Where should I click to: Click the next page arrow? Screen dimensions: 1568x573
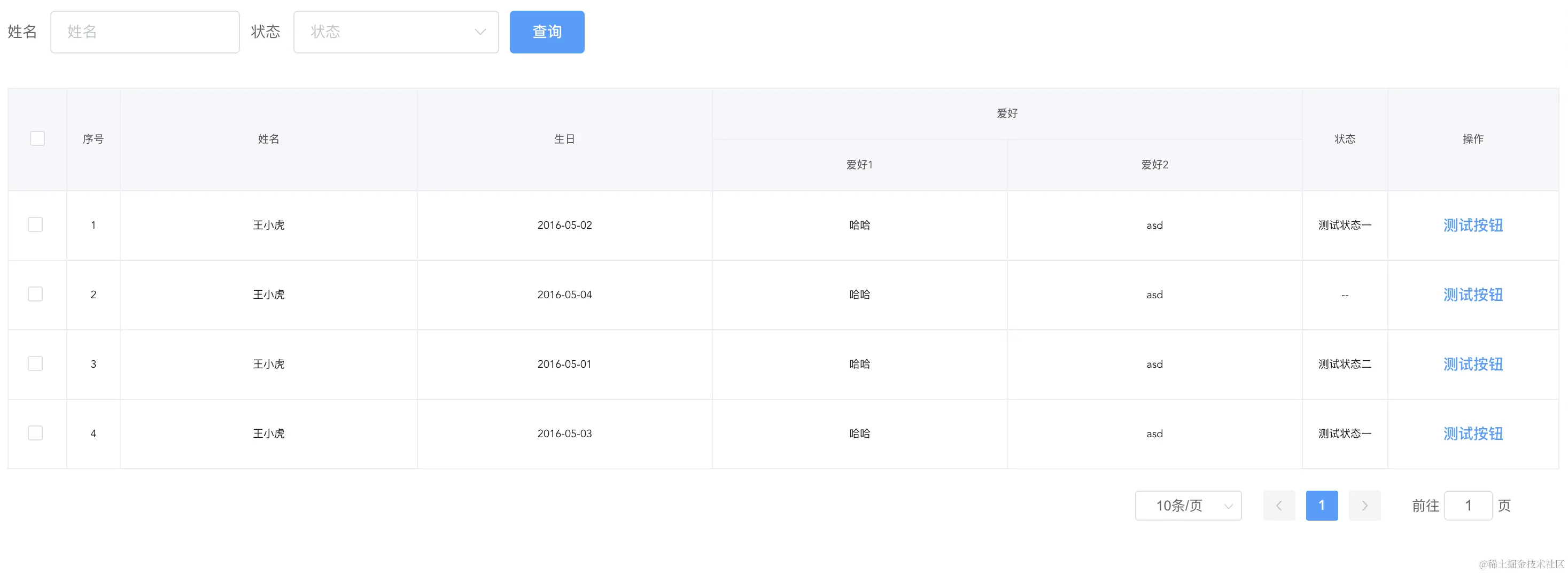pos(1365,506)
